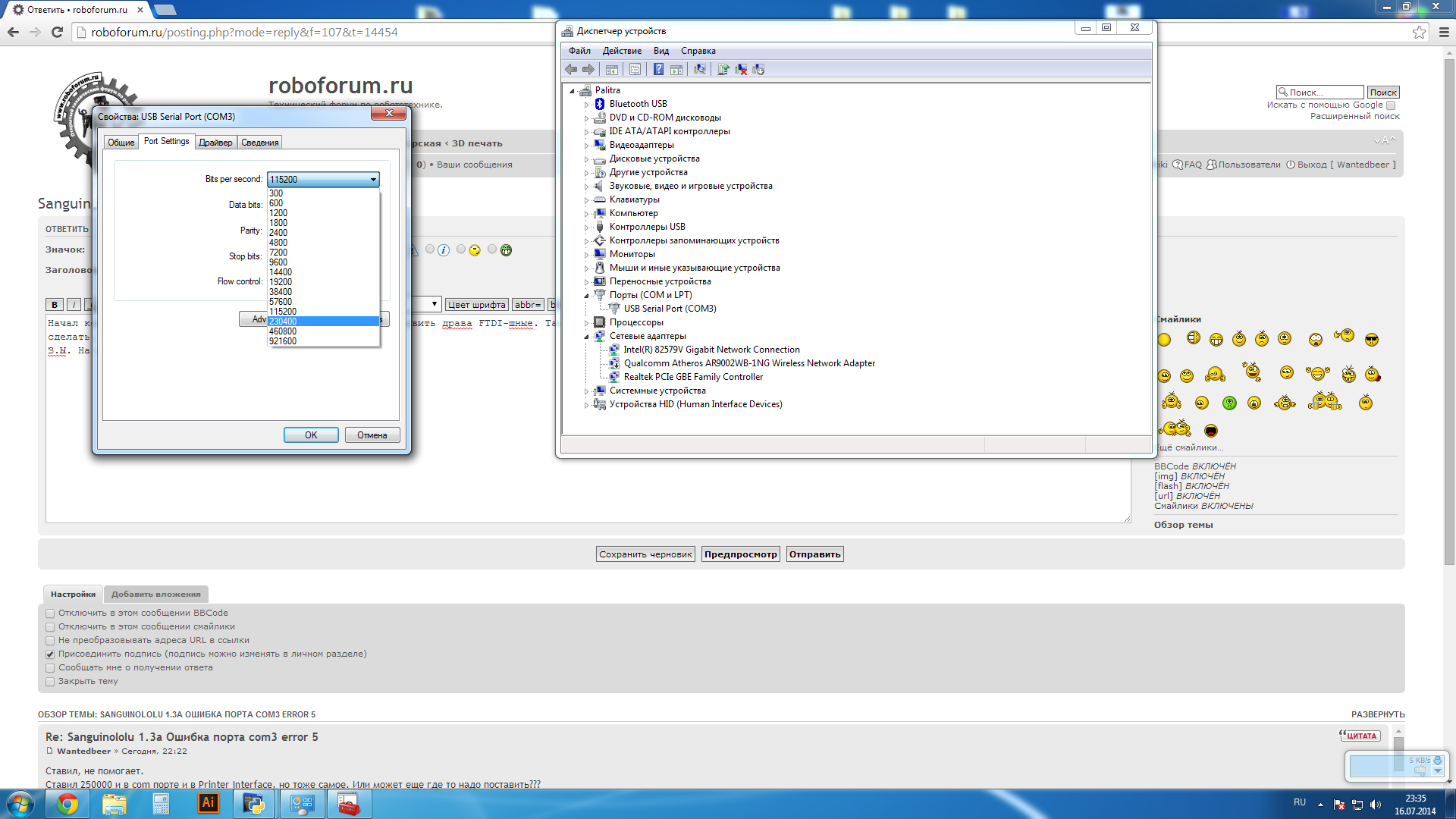Click Update driver software toolbar icon
This screenshot has width=1456, height=819.
point(723,69)
